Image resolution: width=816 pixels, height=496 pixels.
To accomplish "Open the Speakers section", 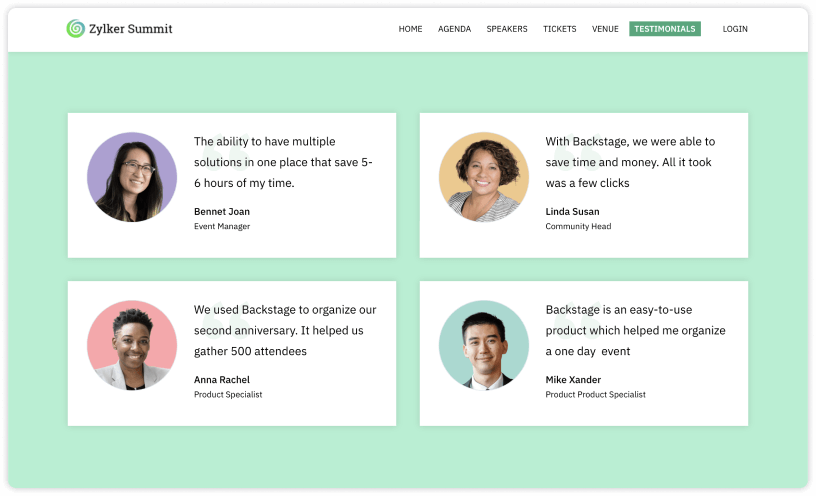I will [507, 29].
